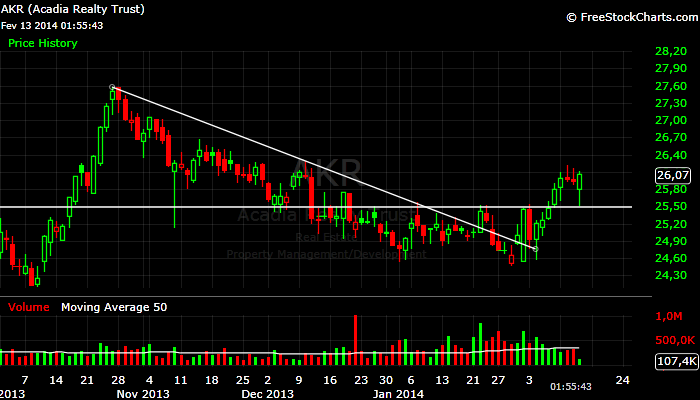The height and width of the screenshot is (400, 700).
Task: Click the 24,60 price axis label
Action: (x=671, y=258)
